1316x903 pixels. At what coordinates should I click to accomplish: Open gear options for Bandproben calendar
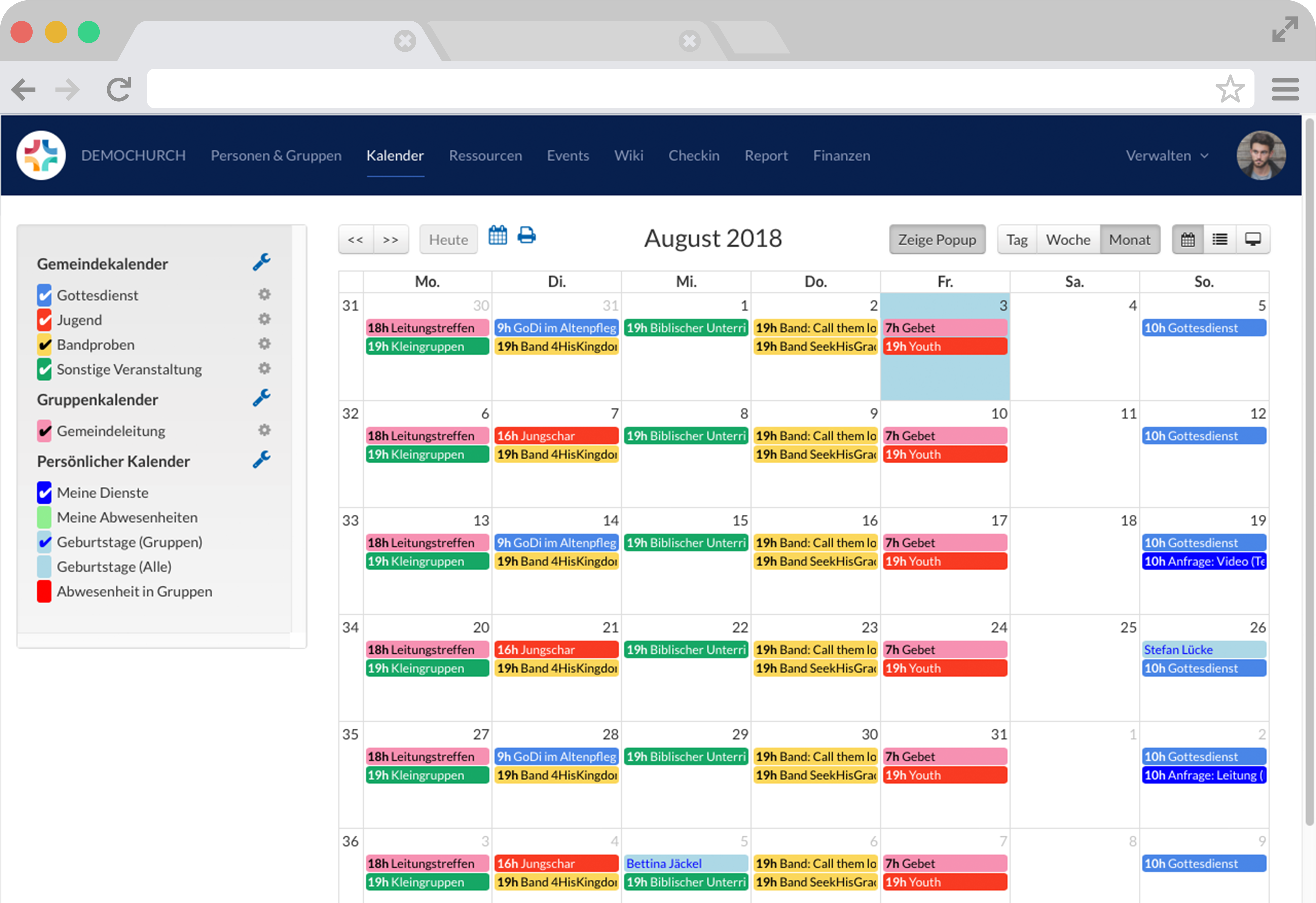point(264,344)
